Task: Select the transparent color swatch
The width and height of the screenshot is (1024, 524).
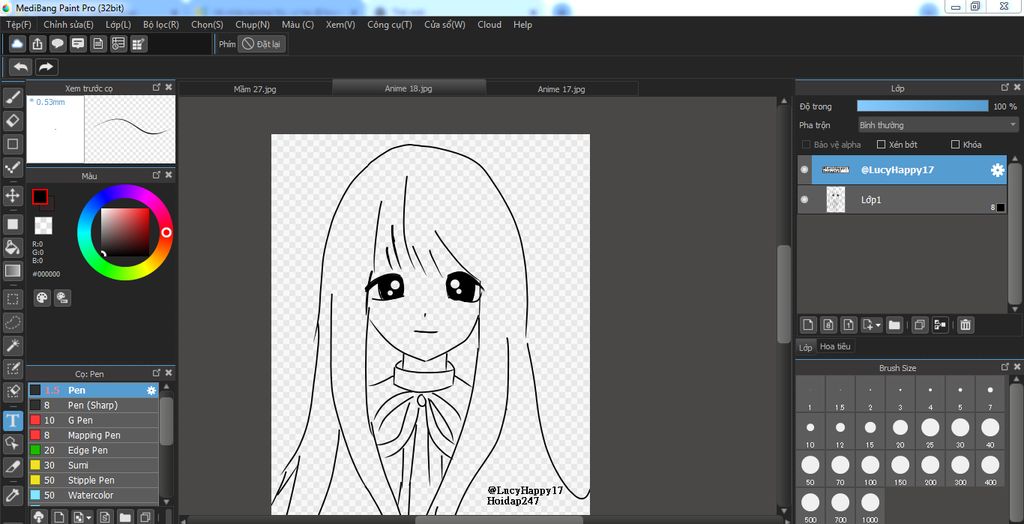Action: 43,225
